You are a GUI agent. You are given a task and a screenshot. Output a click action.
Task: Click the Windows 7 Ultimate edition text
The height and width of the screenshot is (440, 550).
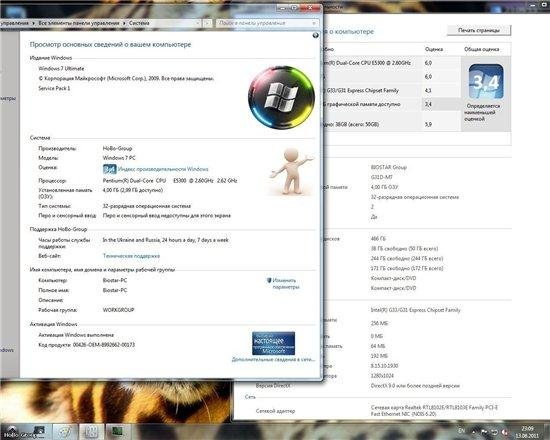click(61, 68)
